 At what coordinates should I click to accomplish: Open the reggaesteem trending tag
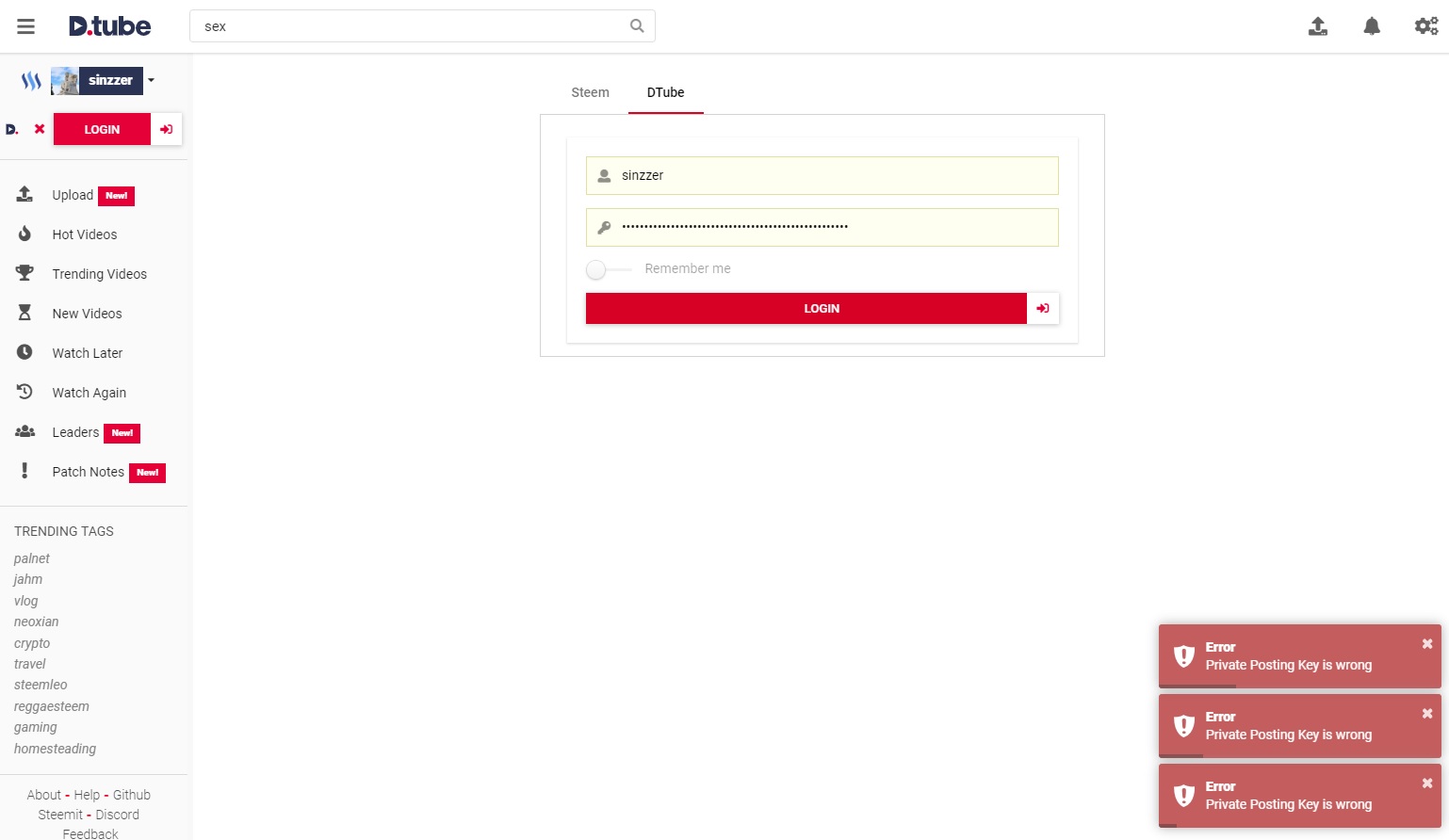[x=52, y=706]
